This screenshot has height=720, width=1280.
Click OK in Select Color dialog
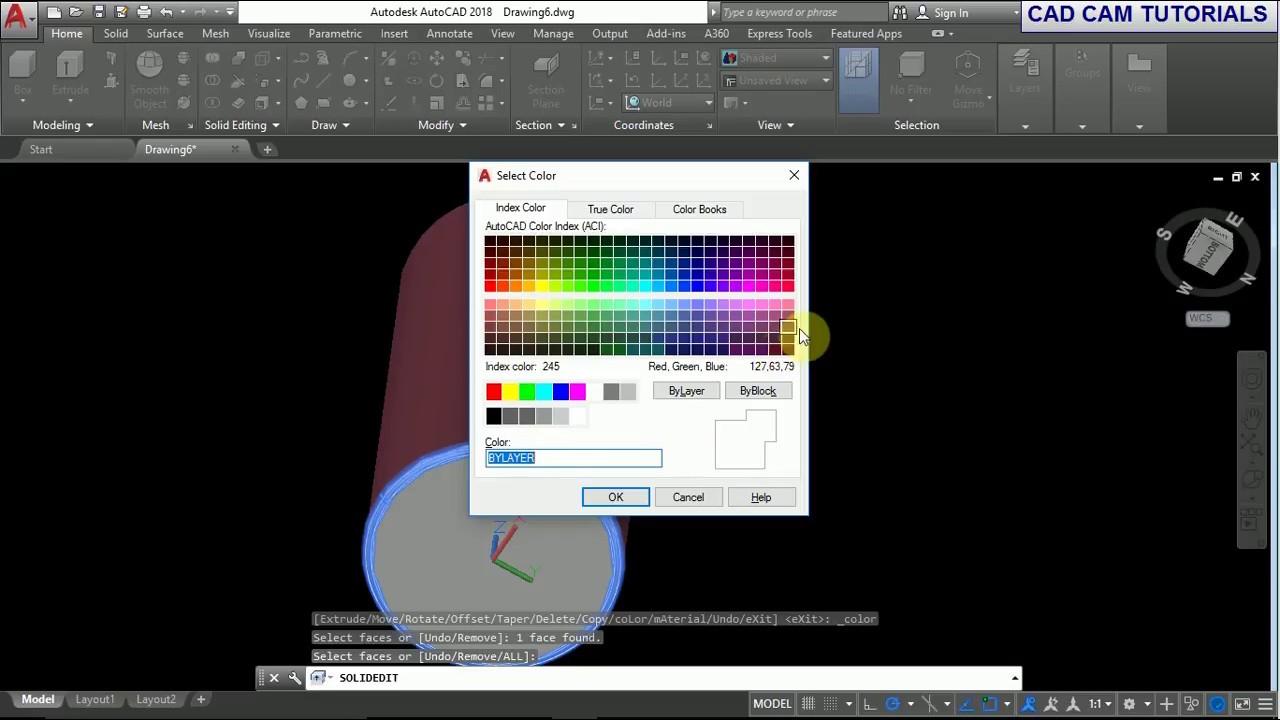(616, 497)
